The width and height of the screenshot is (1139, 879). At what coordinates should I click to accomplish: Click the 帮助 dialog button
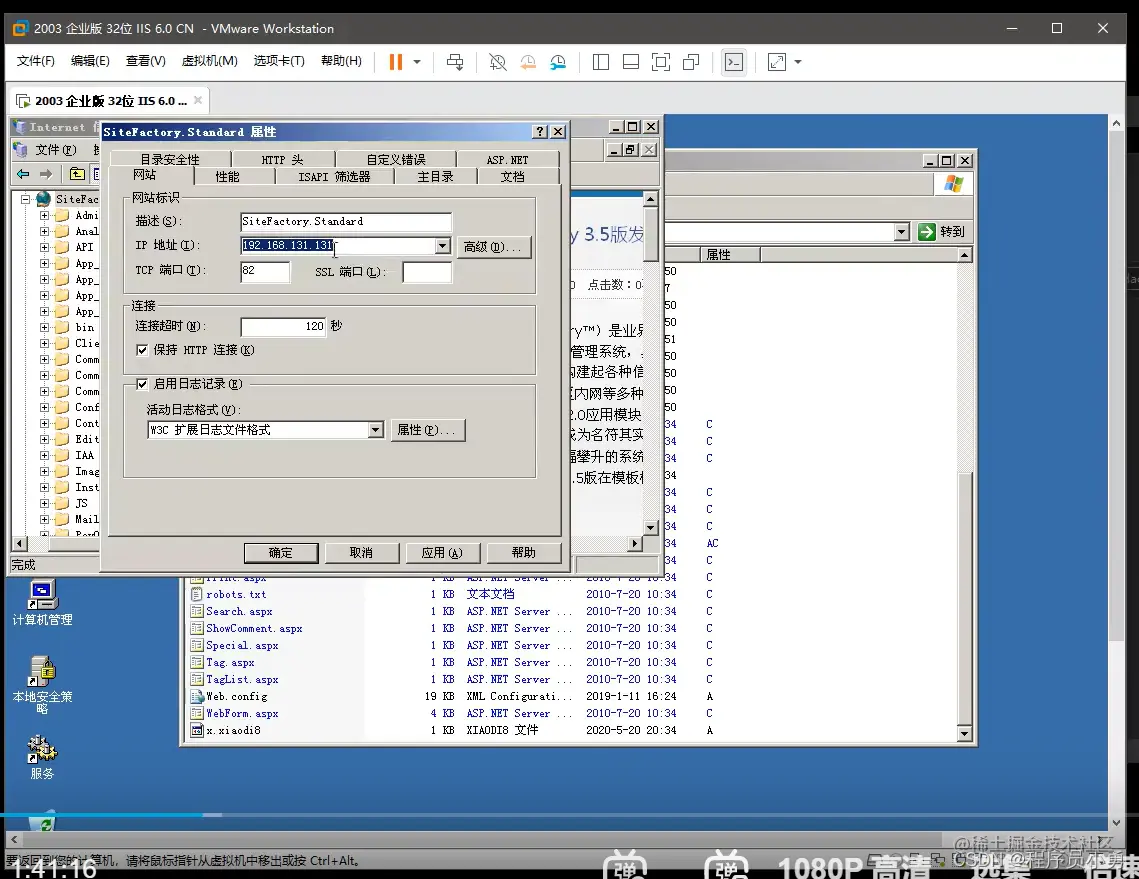tap(524, 553)
